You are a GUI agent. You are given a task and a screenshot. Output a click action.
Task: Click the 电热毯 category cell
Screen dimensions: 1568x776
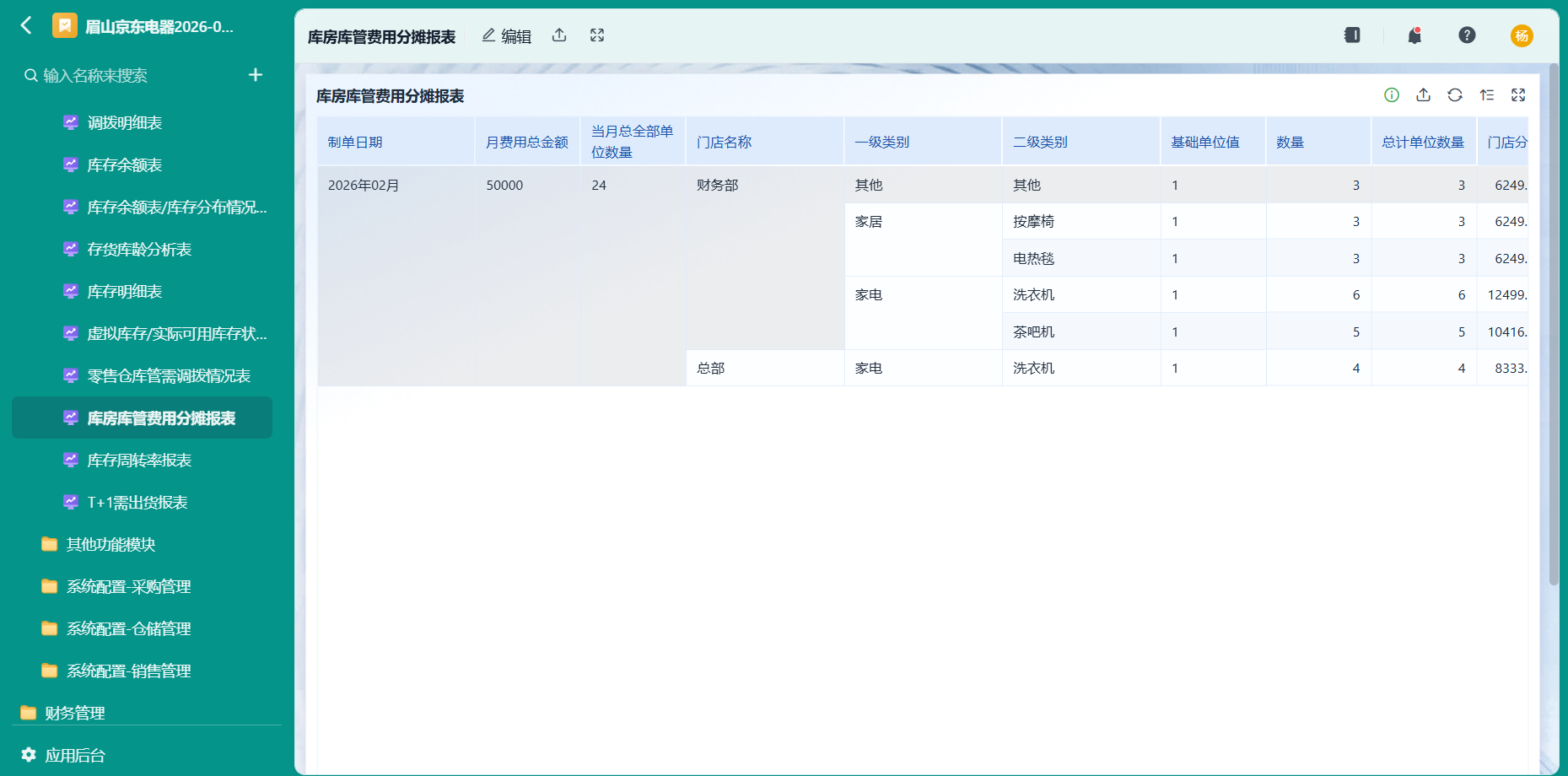(1081, 258)
